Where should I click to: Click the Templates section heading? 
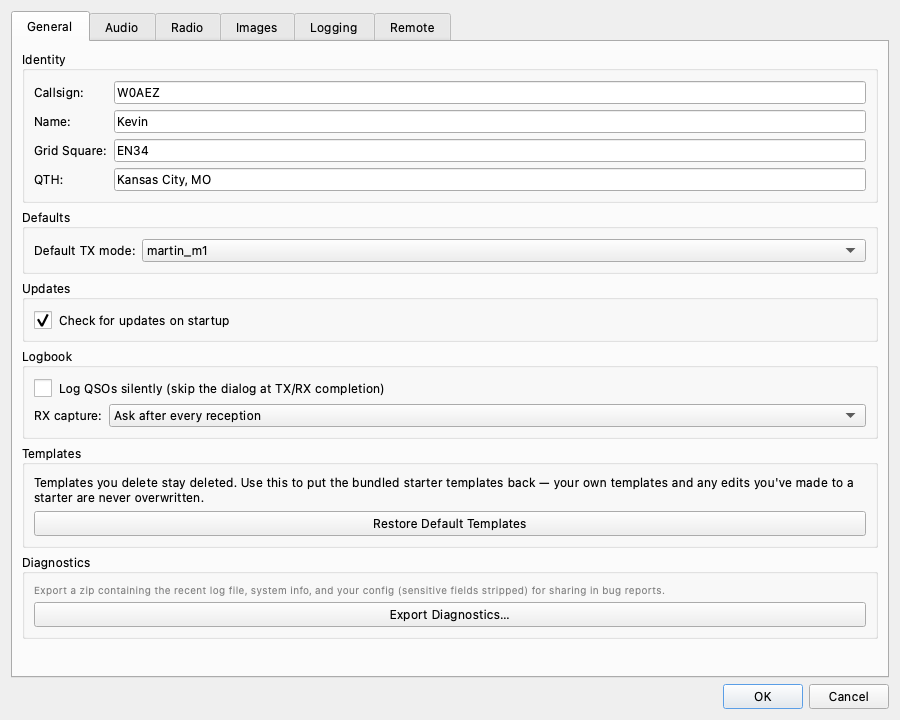click(52, 454)
